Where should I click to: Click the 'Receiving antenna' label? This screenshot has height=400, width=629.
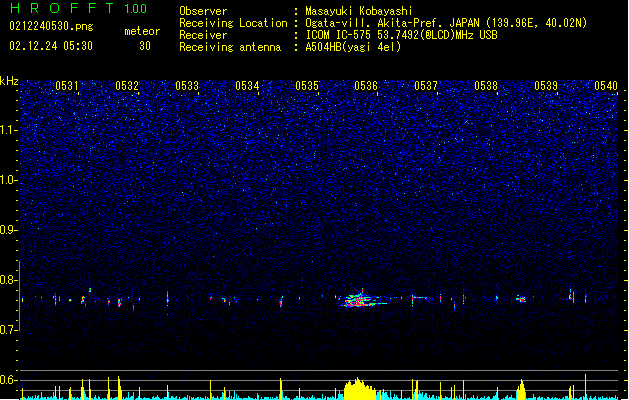(x=230, y=47)
